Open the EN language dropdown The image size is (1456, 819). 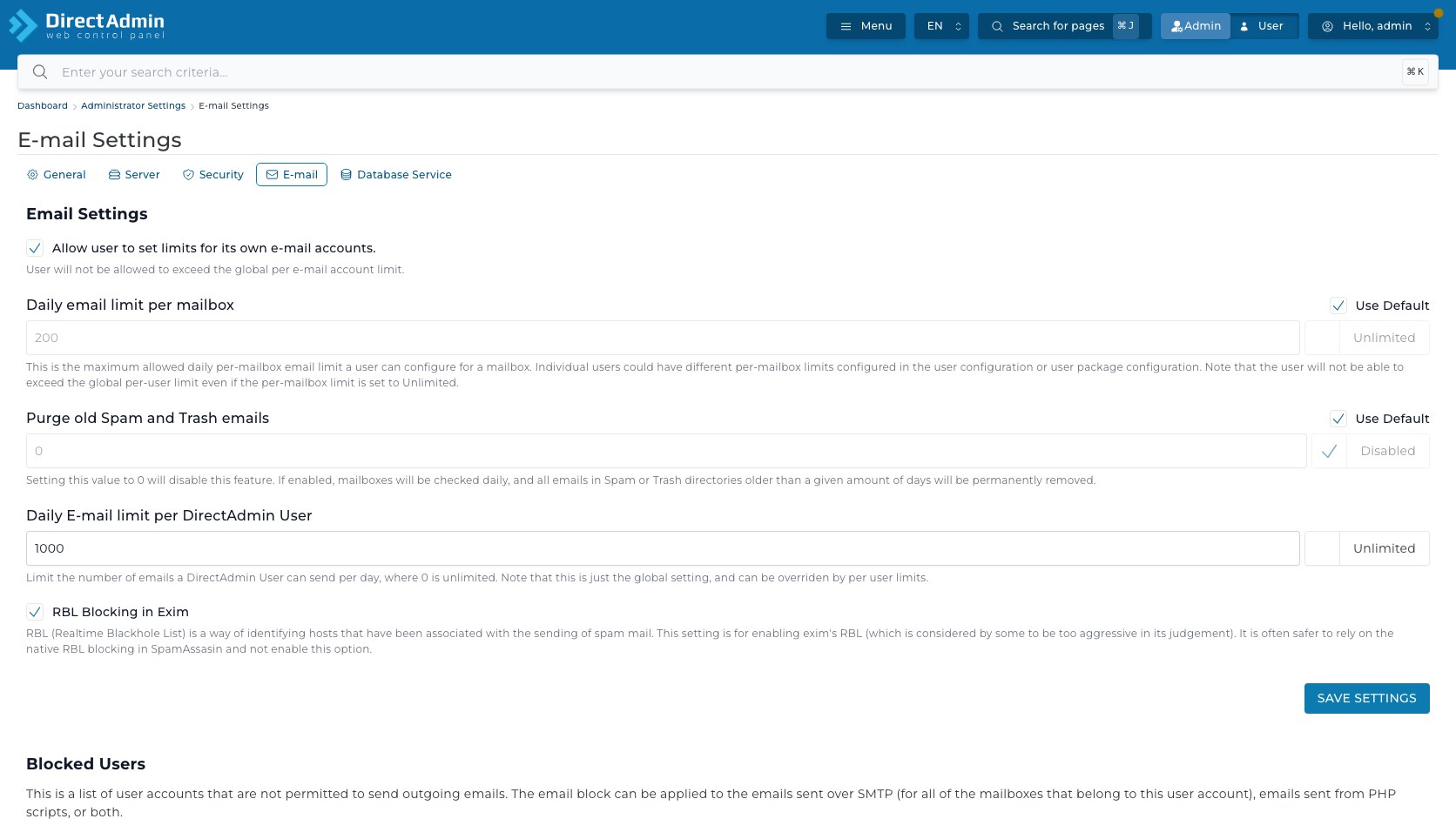(941, 26)
